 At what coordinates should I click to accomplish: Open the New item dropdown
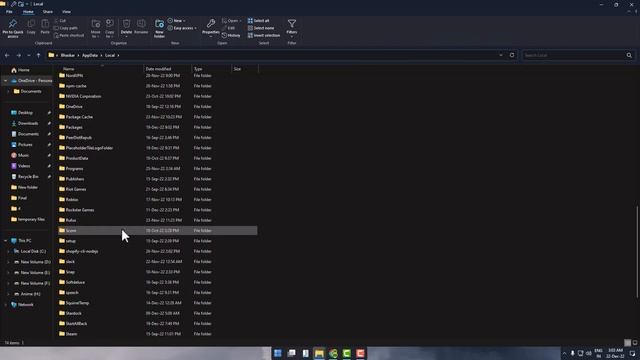[177, 20]
